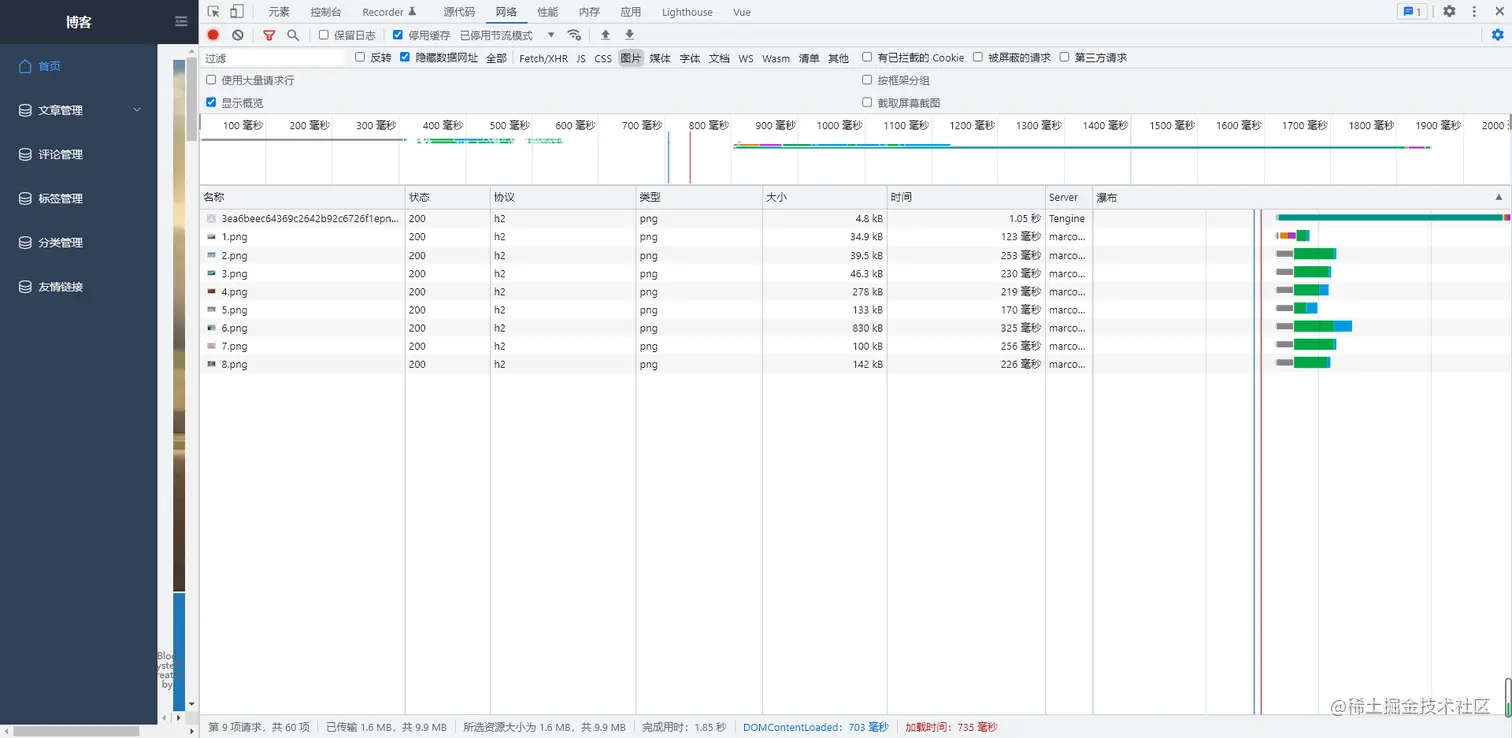Viewport: 1512px width, 738px height.
Task: Enable the 保留日志 checkbox
Action: click(x=323, y=35)
